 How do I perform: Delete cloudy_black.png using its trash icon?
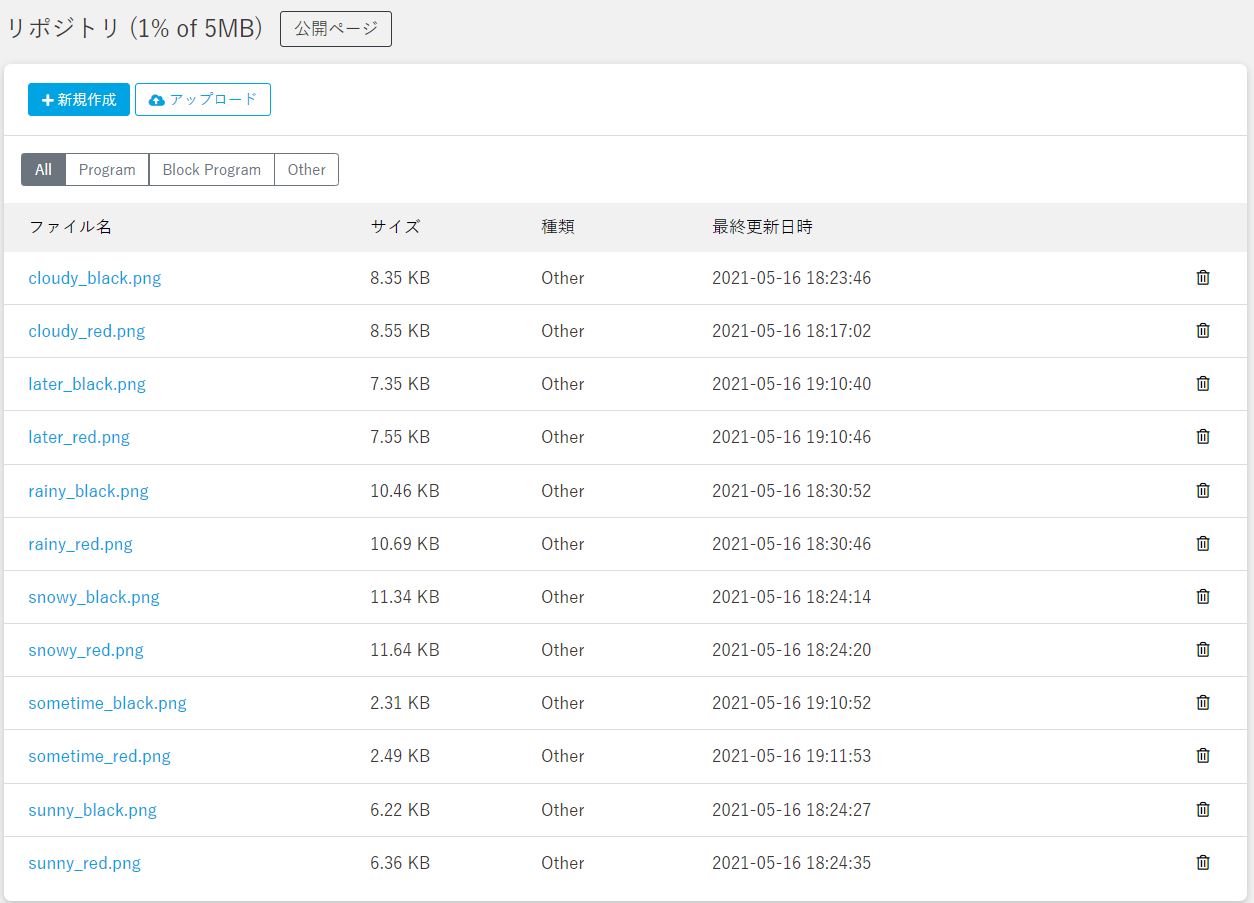point(1203,278)
